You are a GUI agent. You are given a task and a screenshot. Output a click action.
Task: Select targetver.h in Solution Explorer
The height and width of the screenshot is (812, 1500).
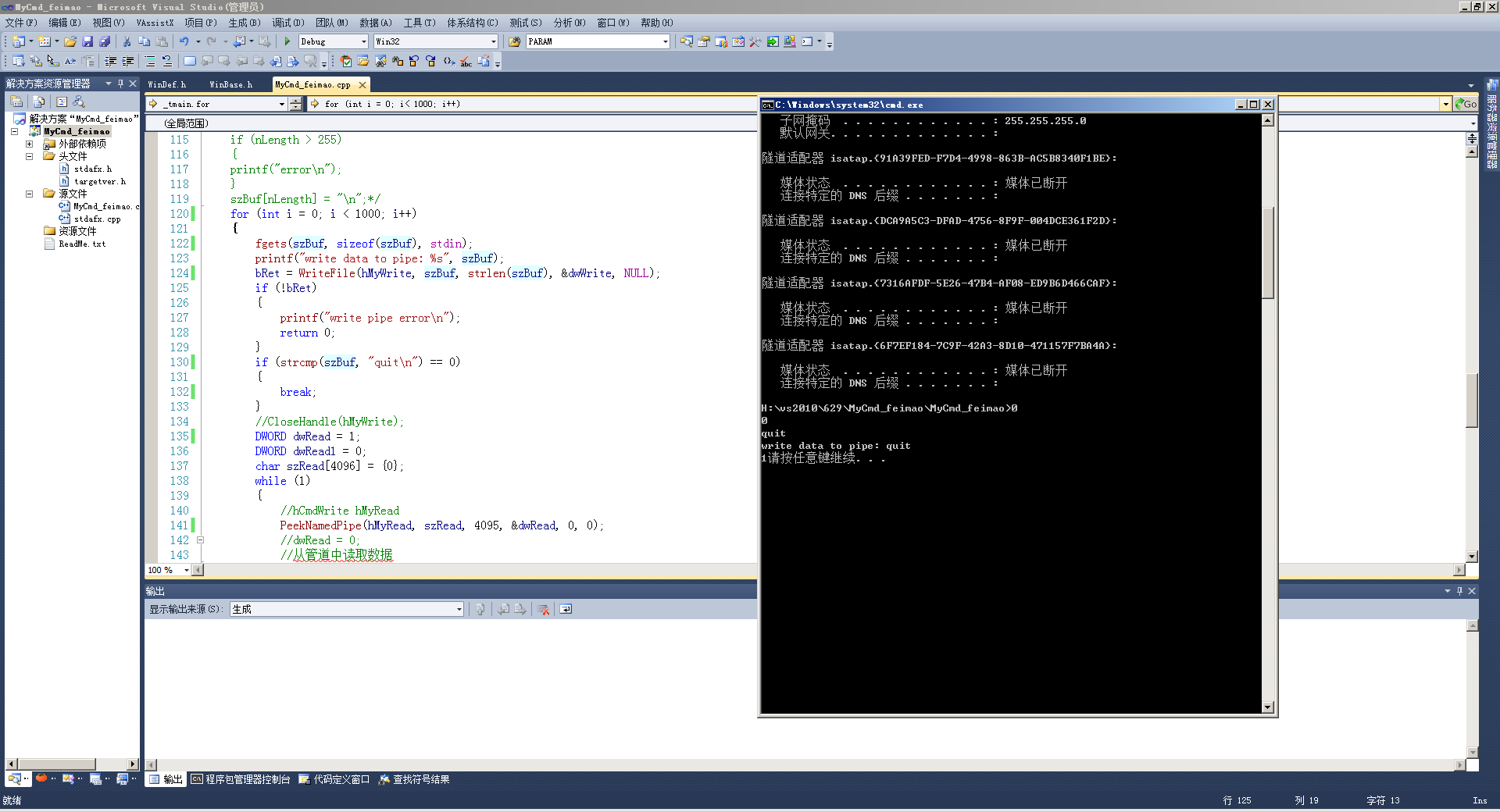(x=93, y=181)
